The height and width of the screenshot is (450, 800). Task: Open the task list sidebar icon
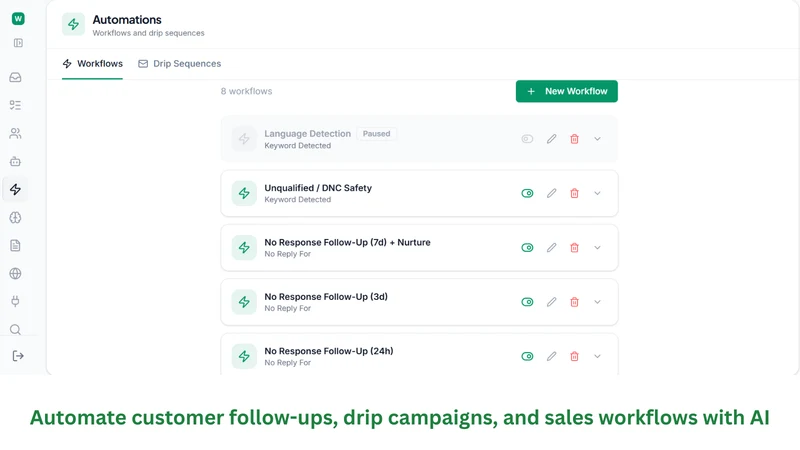pos(15,105)
